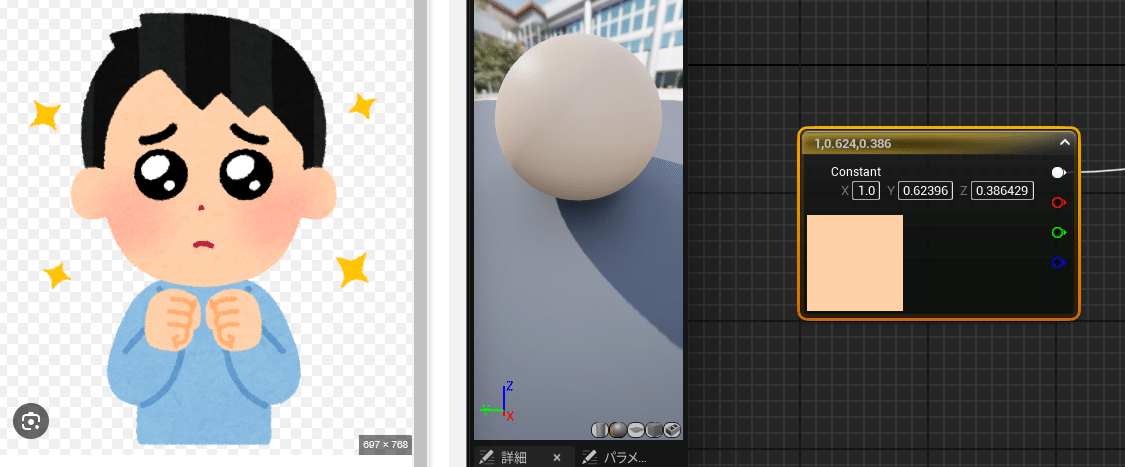This screenshot has width=1125, height=467.
Task: Click the X value field 1.0
Action: coord(865,191)
